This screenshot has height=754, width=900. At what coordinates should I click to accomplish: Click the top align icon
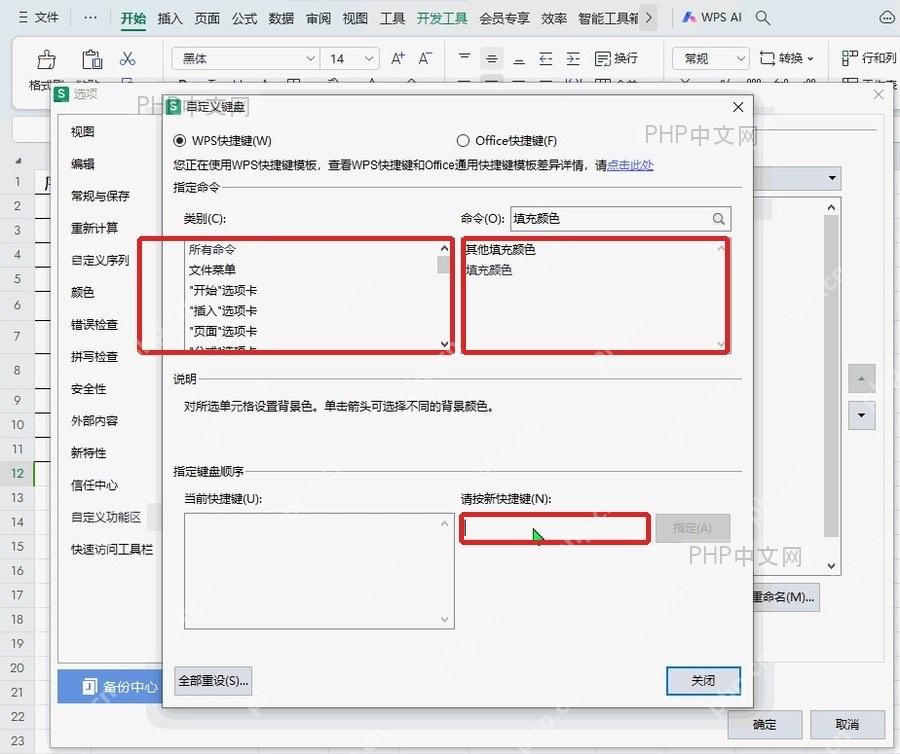point(464,59)
